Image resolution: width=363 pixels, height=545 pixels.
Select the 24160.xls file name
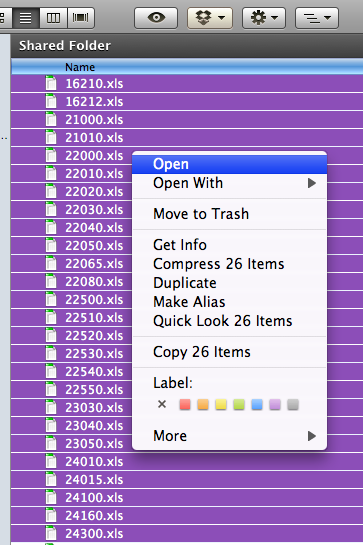point(94,515)
